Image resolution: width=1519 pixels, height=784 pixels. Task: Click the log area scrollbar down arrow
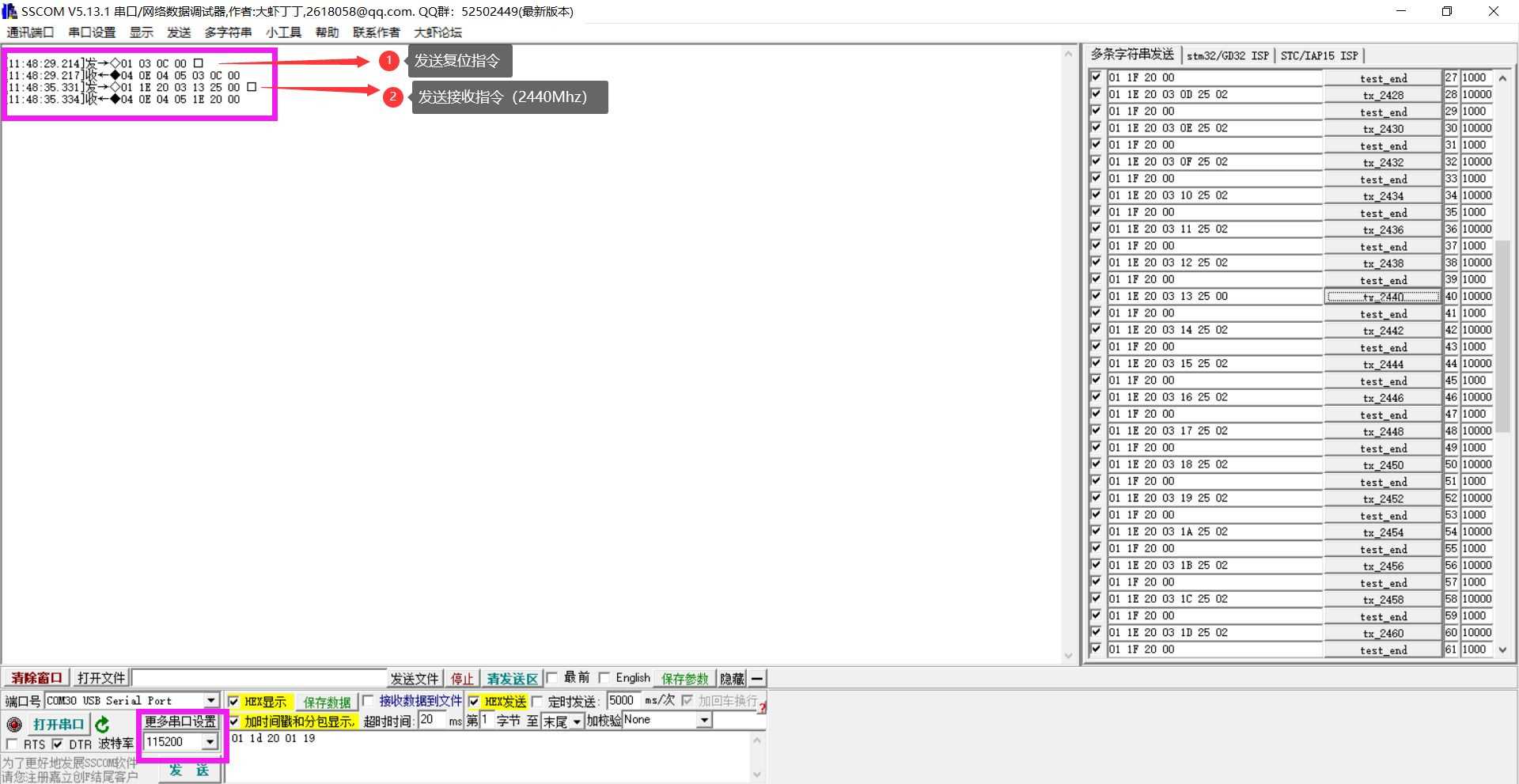click(x=1068, y=655)
